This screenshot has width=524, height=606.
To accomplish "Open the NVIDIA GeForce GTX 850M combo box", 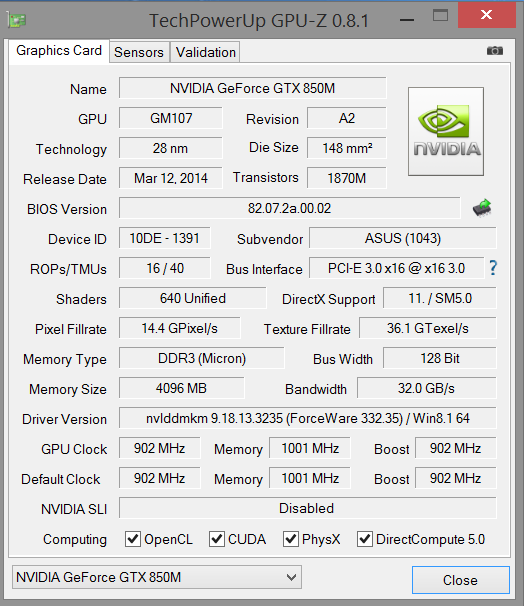I will tap(157, 577).
